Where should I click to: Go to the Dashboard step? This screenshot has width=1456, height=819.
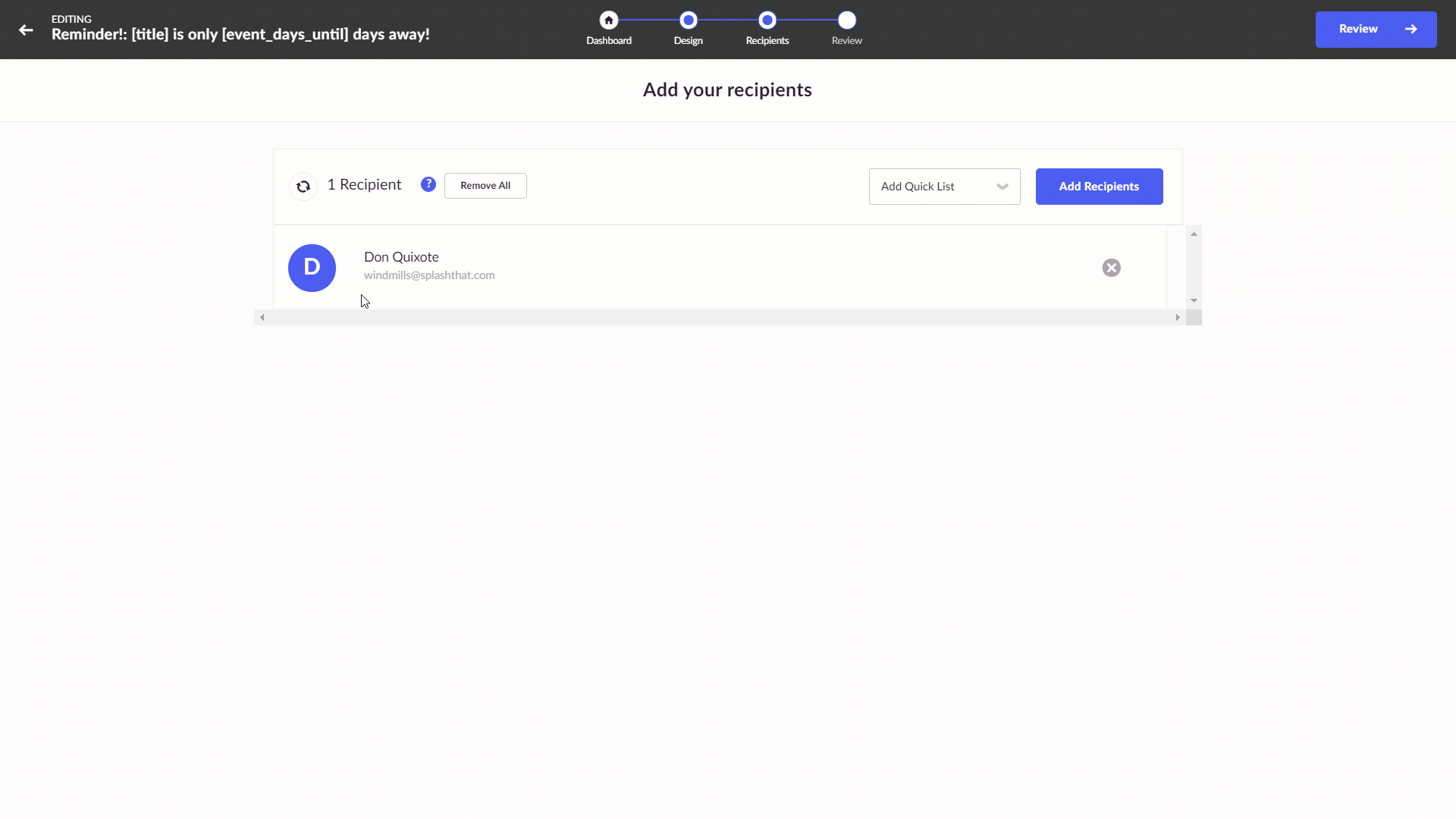point(608,20)
